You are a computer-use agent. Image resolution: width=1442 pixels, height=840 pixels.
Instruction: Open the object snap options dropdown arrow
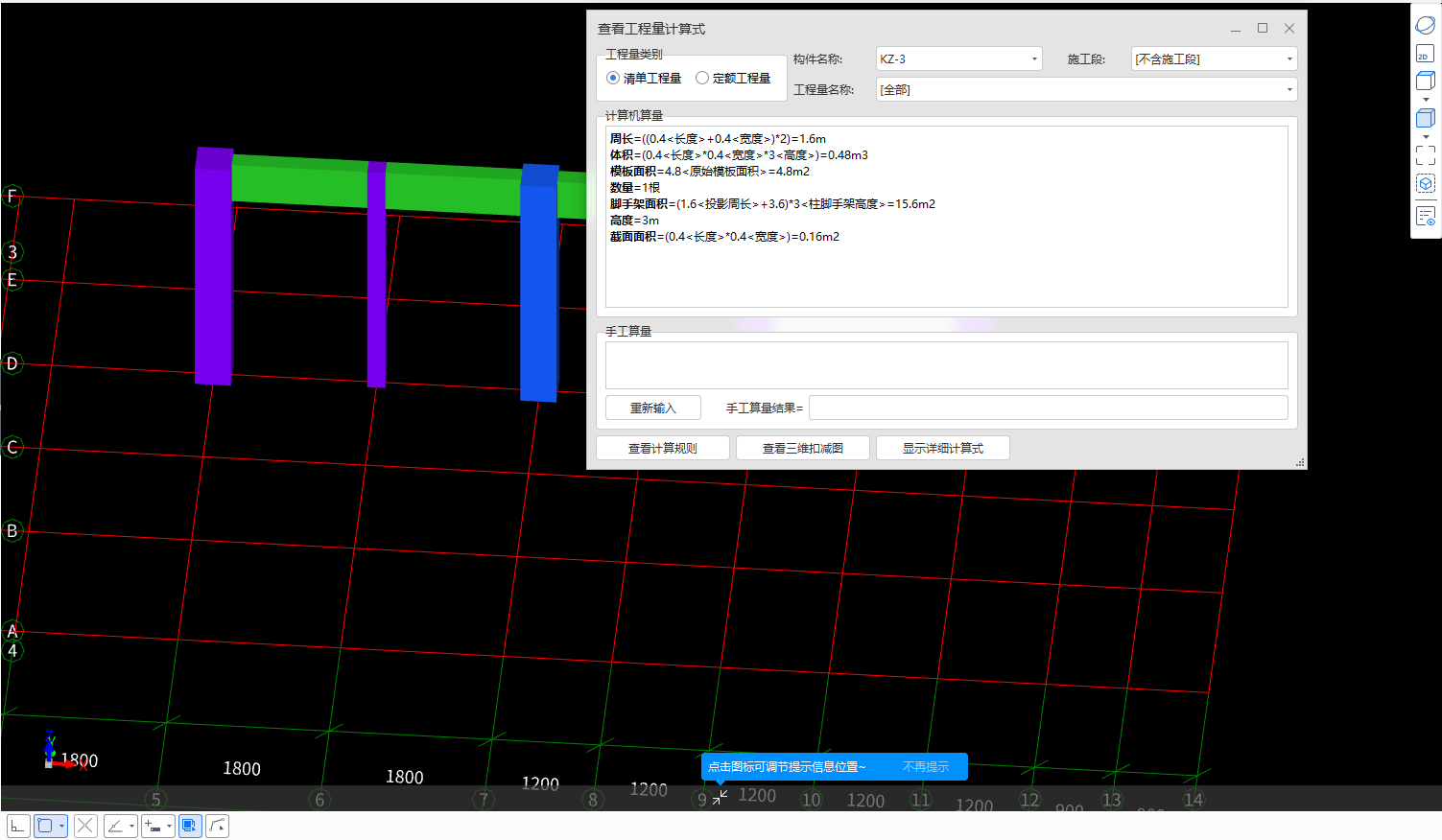(61, 826)
